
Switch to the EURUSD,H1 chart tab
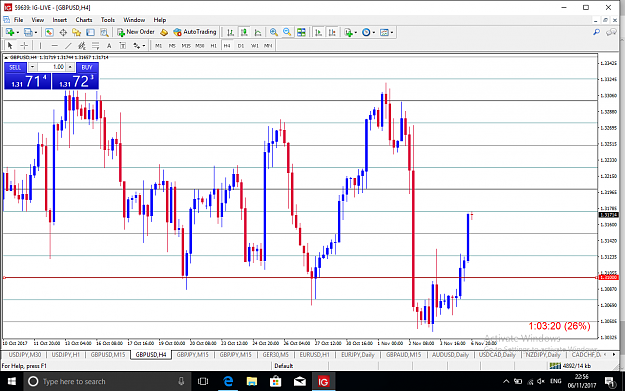tap(314, 354)
